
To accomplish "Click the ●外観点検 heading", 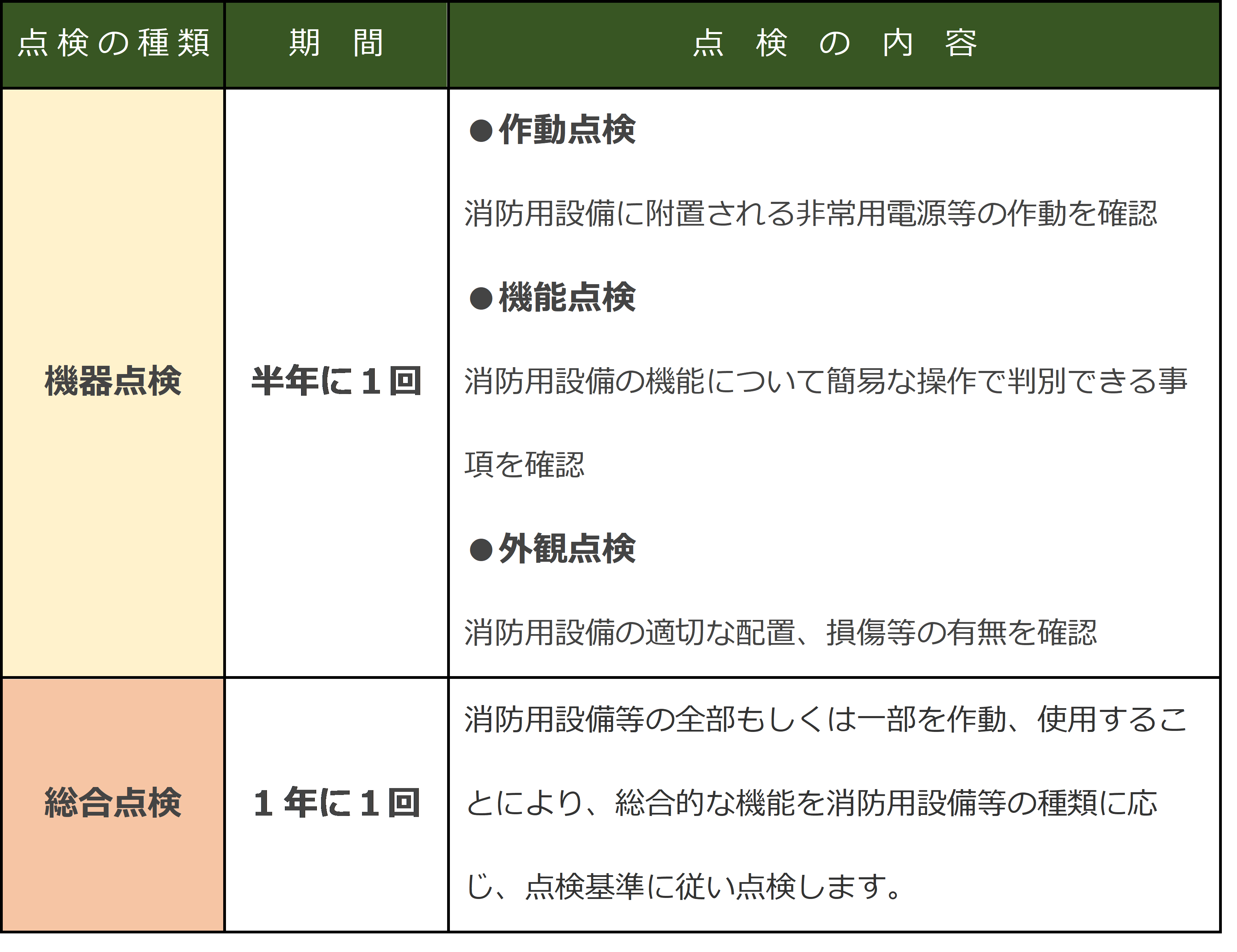I will pos(552,549).
